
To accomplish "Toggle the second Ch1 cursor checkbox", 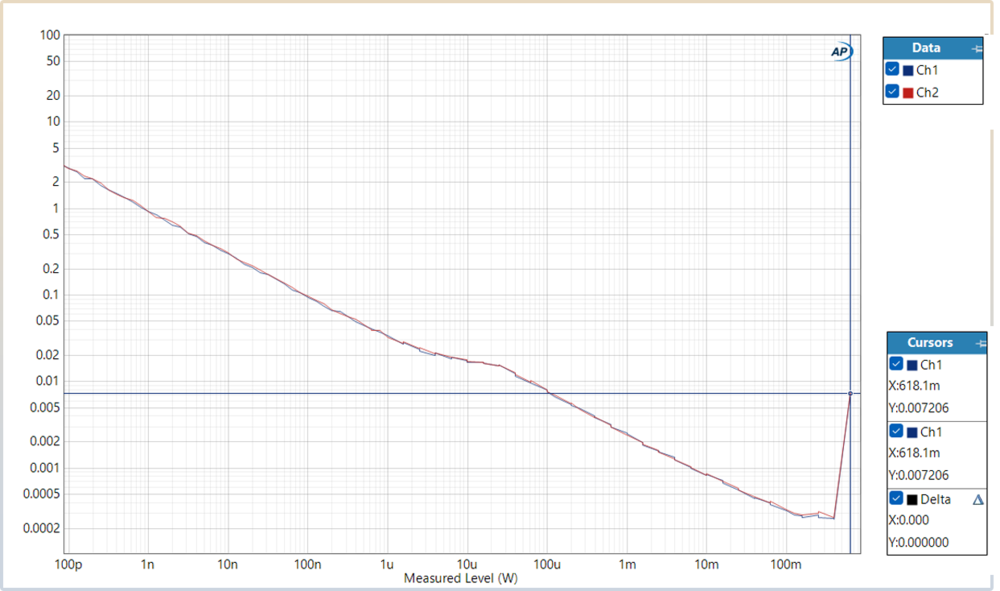I will pos(896,431).
